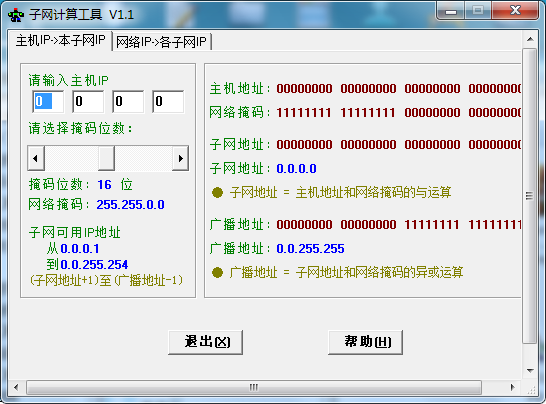Click vertical scrollbar up arrow
Viewport: 546px width, 404px height.
[x=530, y=39]
